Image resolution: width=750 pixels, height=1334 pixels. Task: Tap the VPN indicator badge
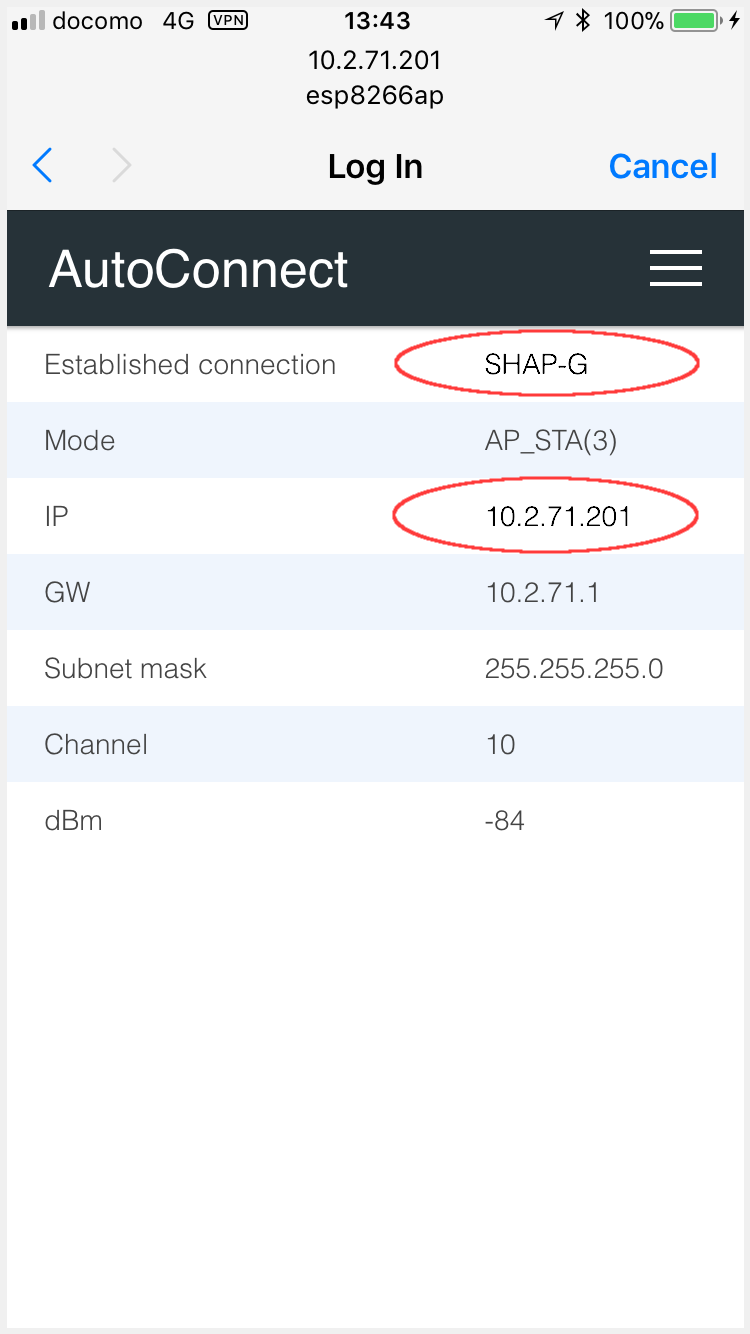[x=230, y=20]
